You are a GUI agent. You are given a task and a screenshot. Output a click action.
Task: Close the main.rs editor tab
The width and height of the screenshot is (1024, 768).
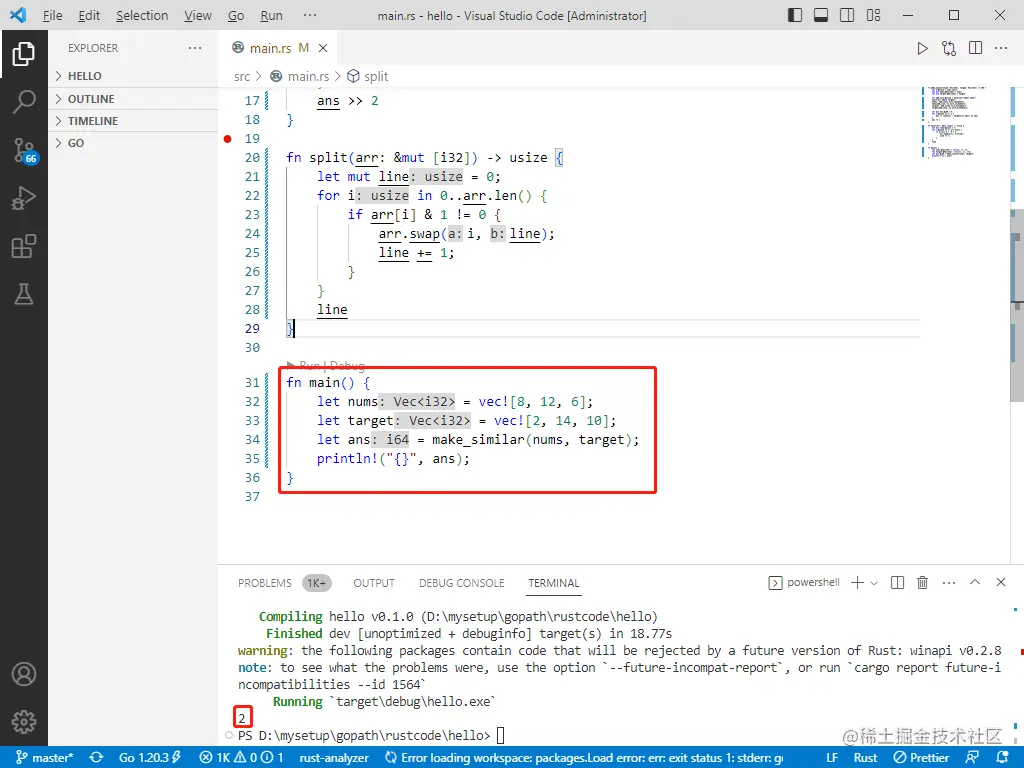323,48
